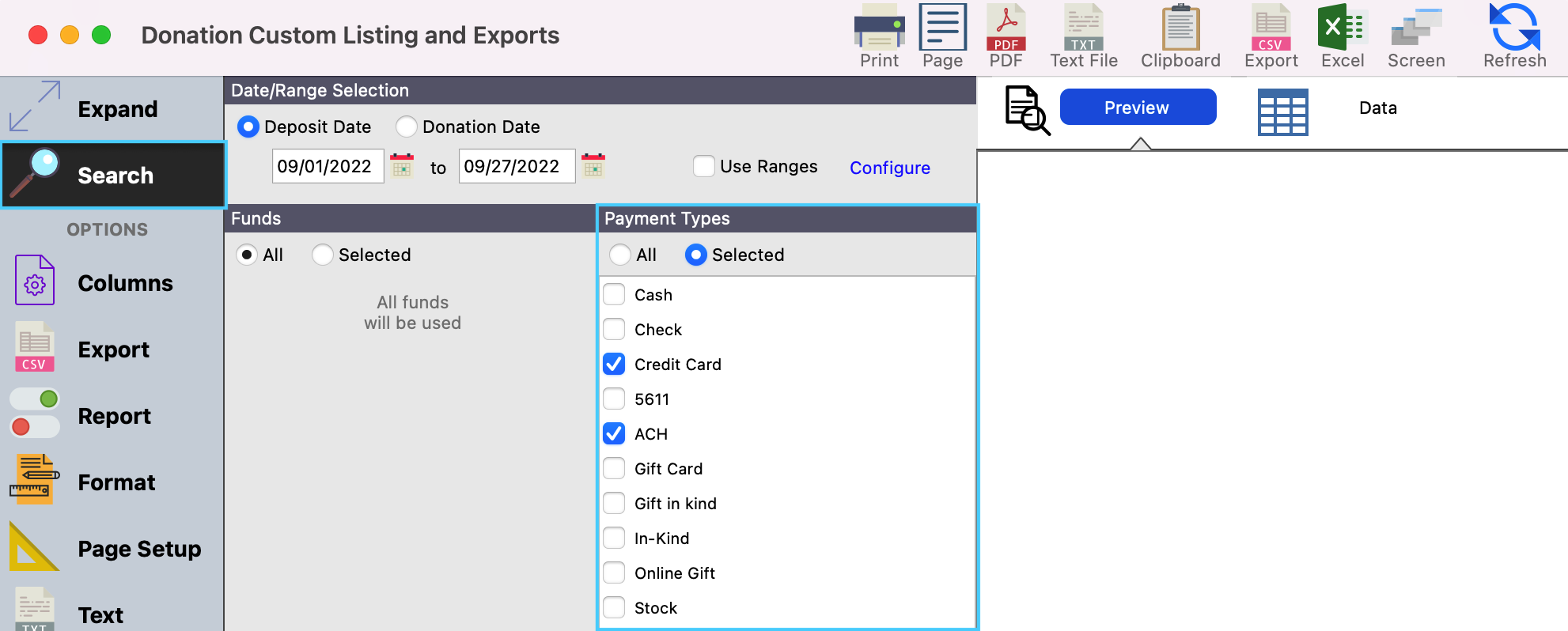
Task: Click the CSV Export toolbar icon
Action: [x=1271, y=28]
